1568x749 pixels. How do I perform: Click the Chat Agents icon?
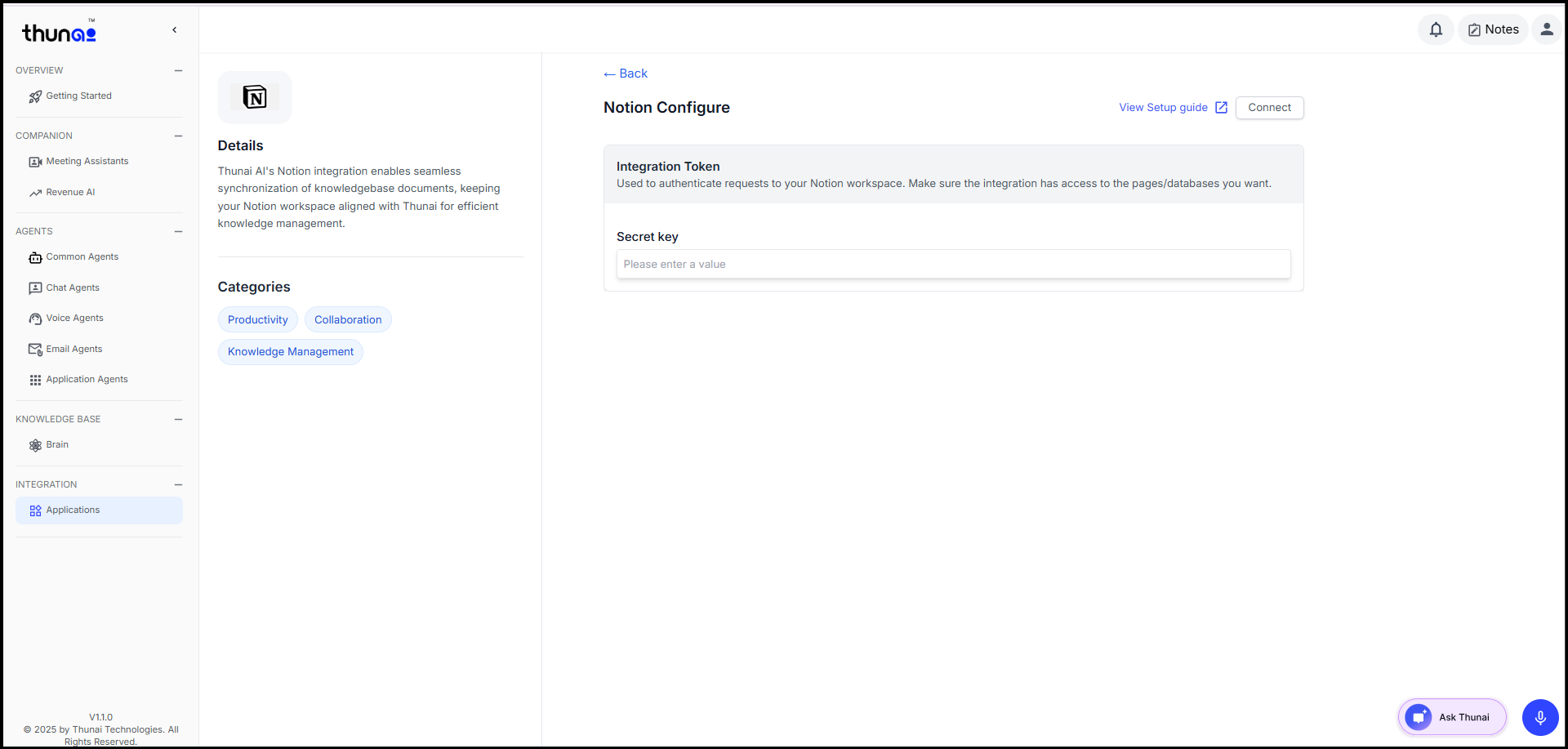(x=35, y=288)
